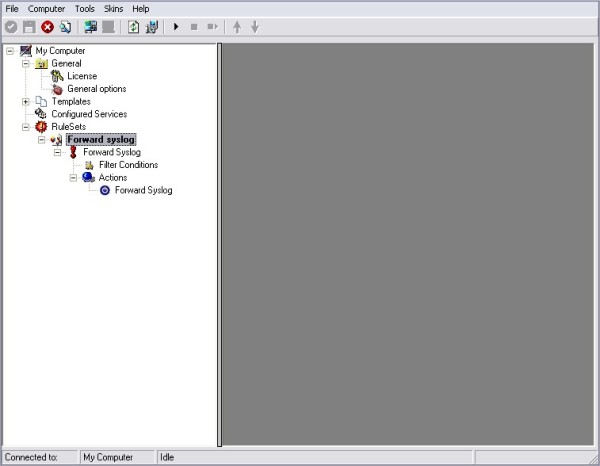Viewport: 600px width, 466px height.
Task: Collapse the General node
Action: tap(26, 64)
